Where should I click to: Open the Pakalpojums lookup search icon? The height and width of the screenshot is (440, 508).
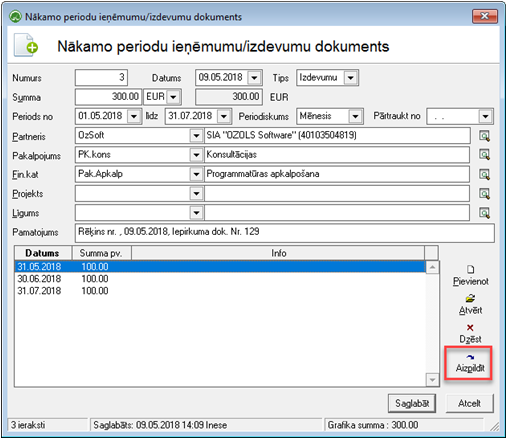click(x=484, y=155)
